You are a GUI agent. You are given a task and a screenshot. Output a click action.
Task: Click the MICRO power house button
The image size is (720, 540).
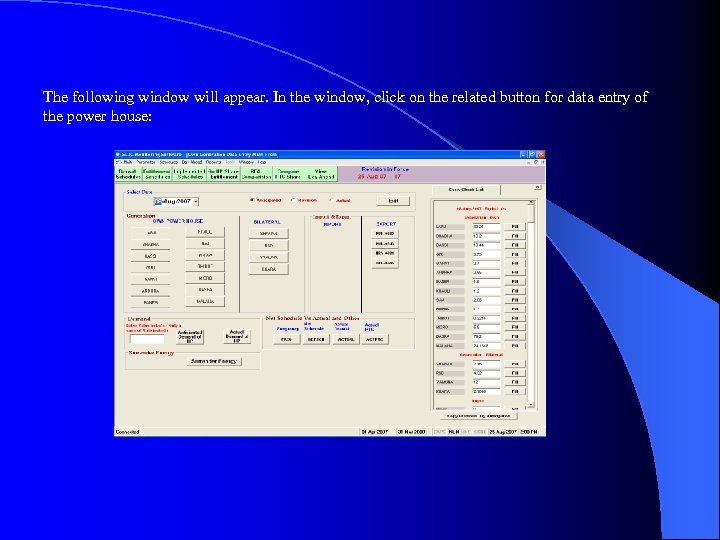tap(205, 278)
